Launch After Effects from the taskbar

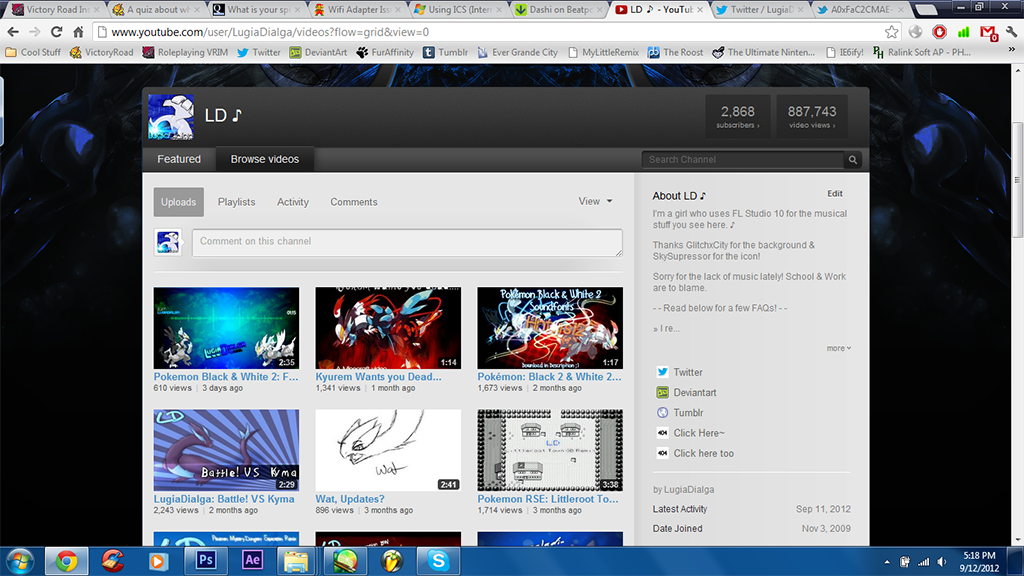252,560
